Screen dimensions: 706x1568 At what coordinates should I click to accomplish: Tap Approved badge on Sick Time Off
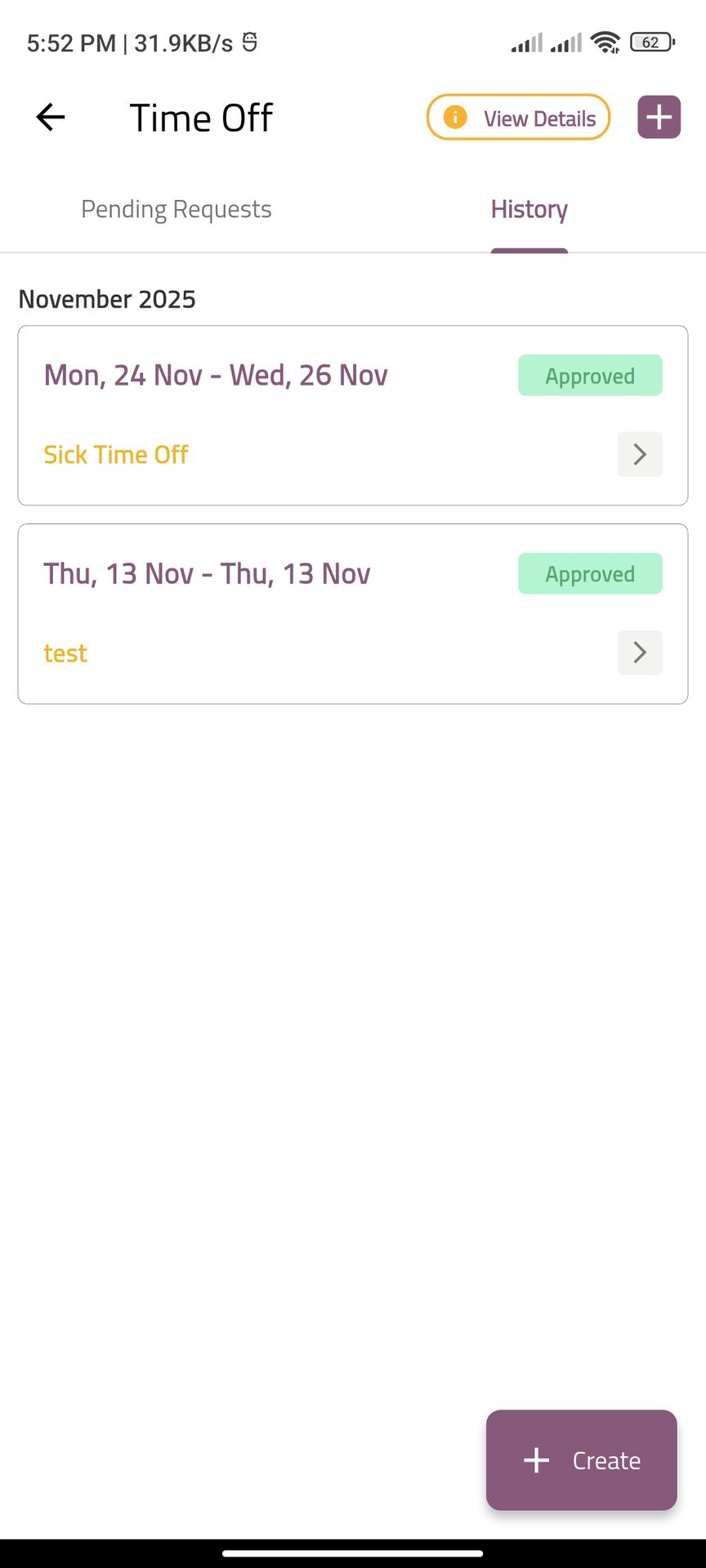[x=590, y=376]
